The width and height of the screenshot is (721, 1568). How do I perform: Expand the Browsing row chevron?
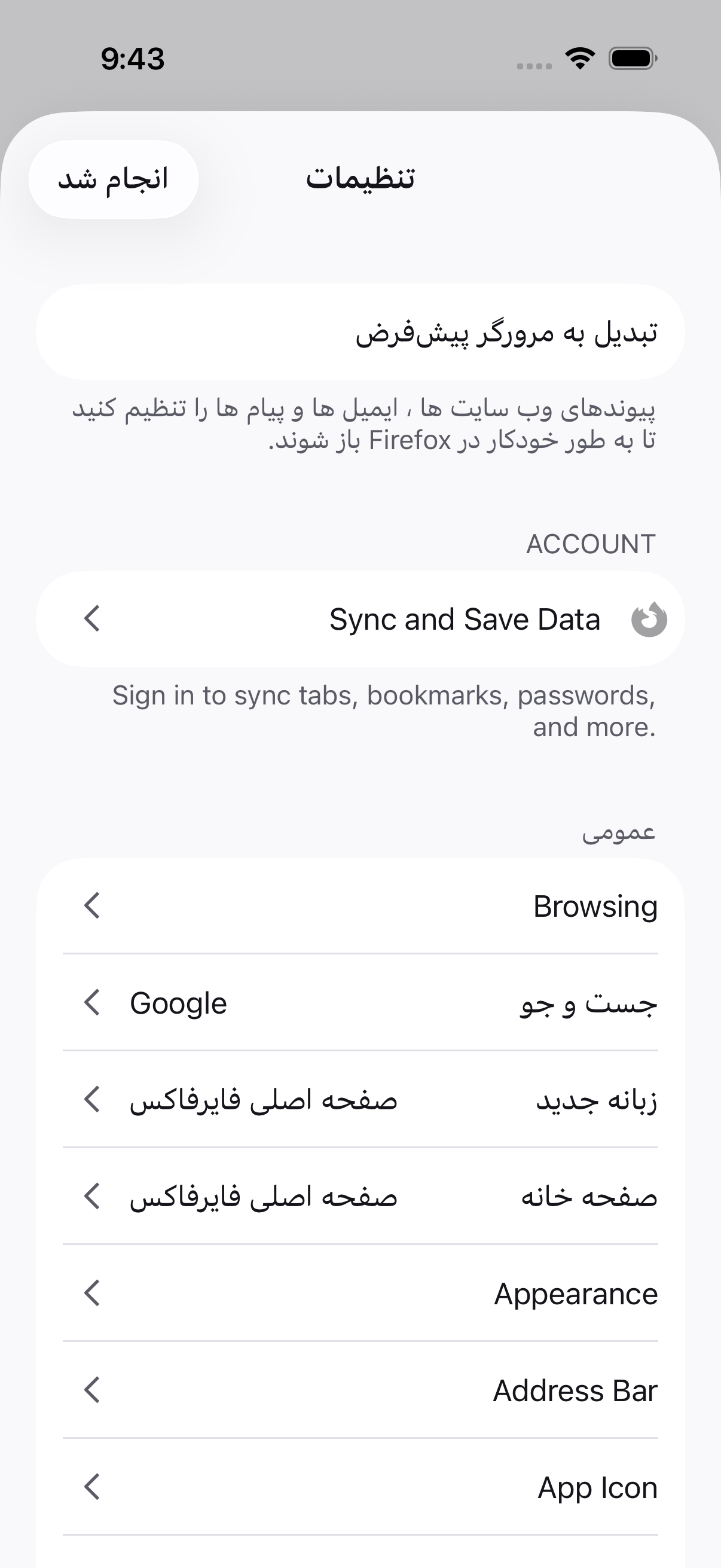point(91,906)
